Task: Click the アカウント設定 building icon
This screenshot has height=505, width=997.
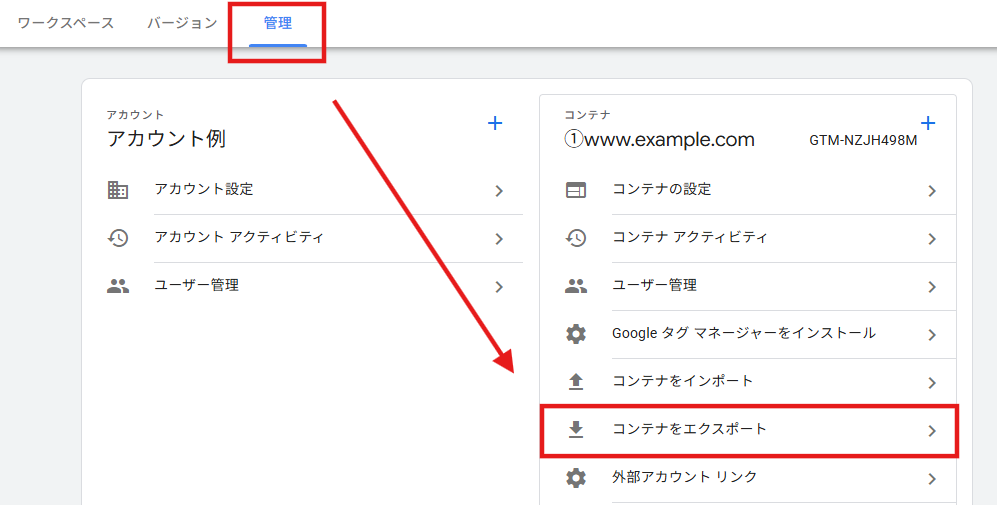Action: (x=118, y=190)
